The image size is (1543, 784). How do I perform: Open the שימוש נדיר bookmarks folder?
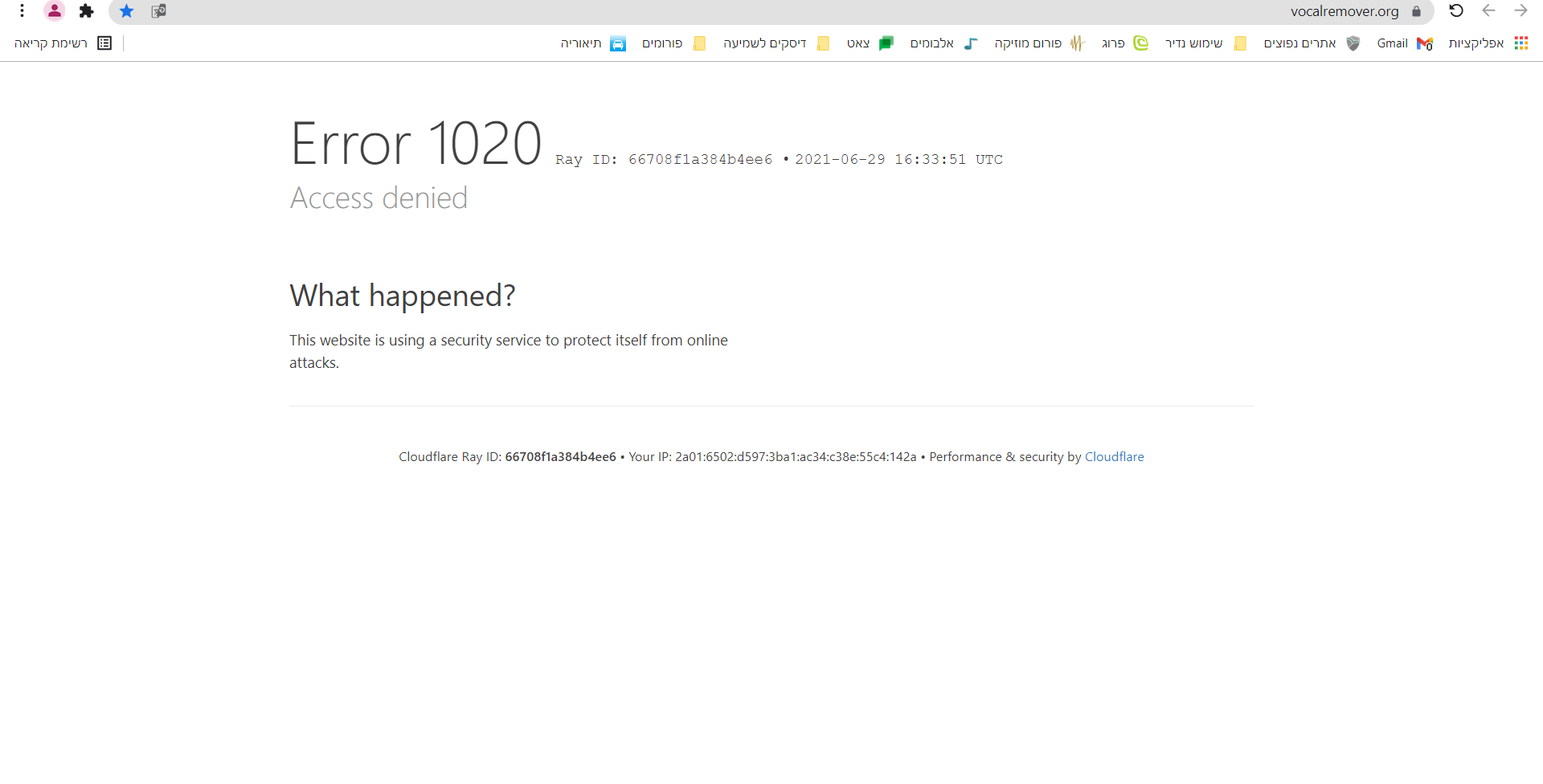click(x=1205, y=43)
